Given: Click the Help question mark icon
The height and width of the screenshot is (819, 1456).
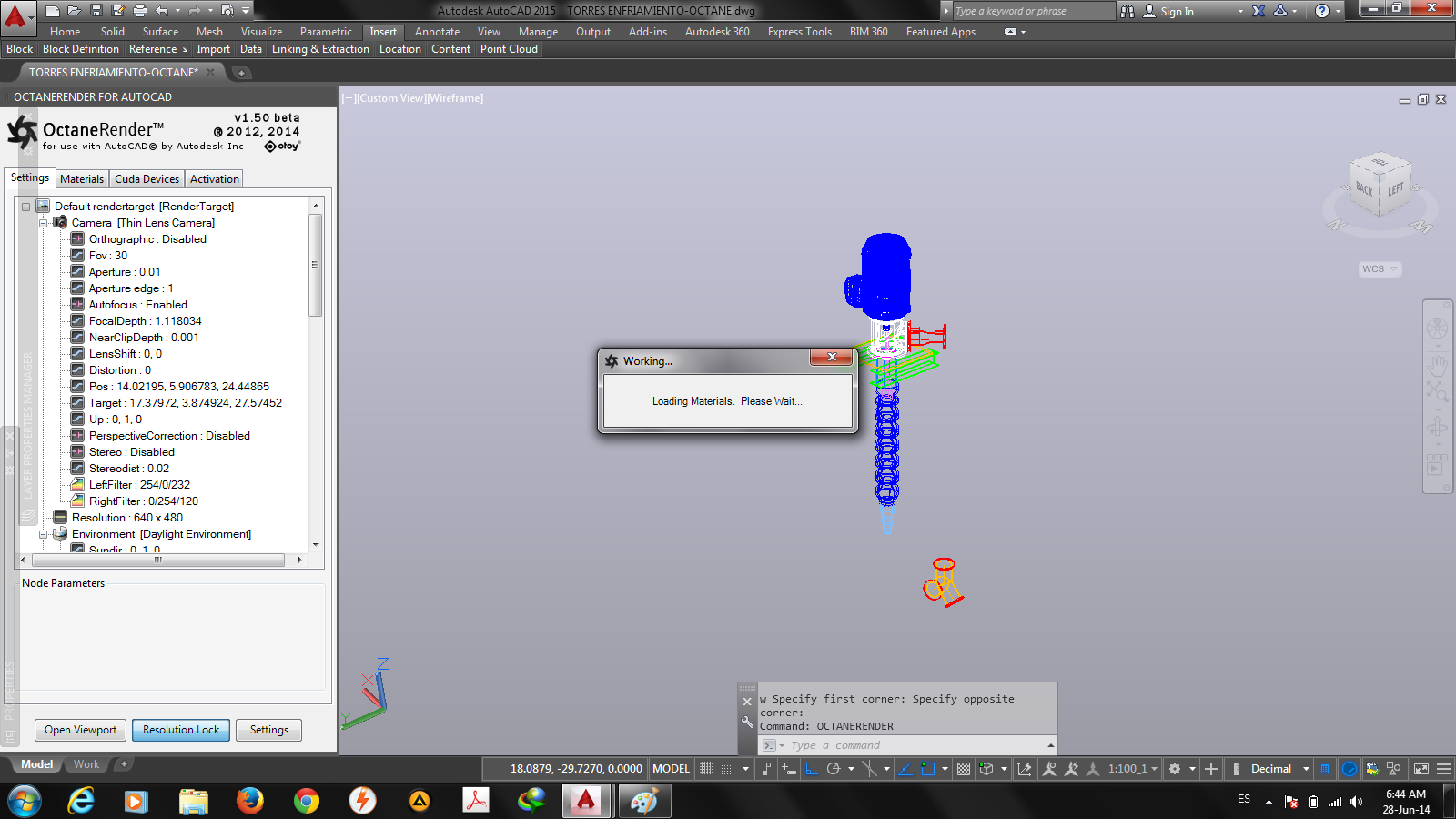Looking at the screenshot, I should (1322, 11).
